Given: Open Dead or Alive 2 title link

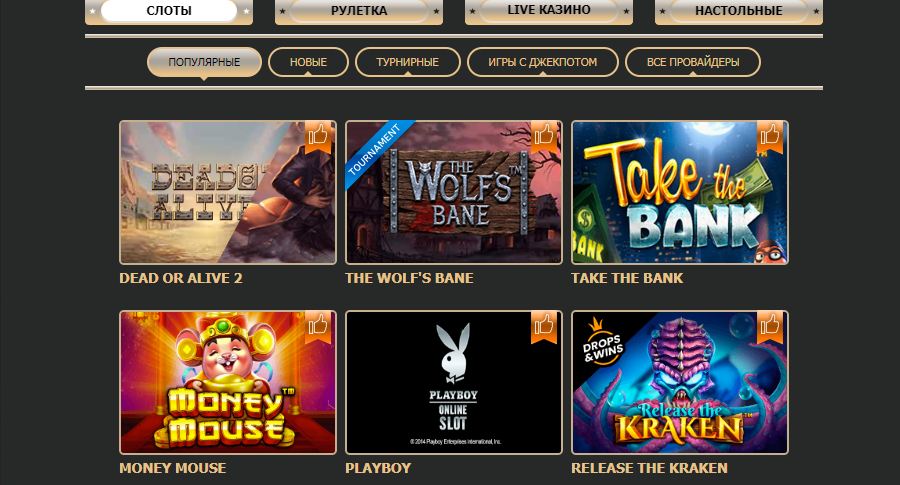Looking at the screenshot, I should [x=181, y=278].
